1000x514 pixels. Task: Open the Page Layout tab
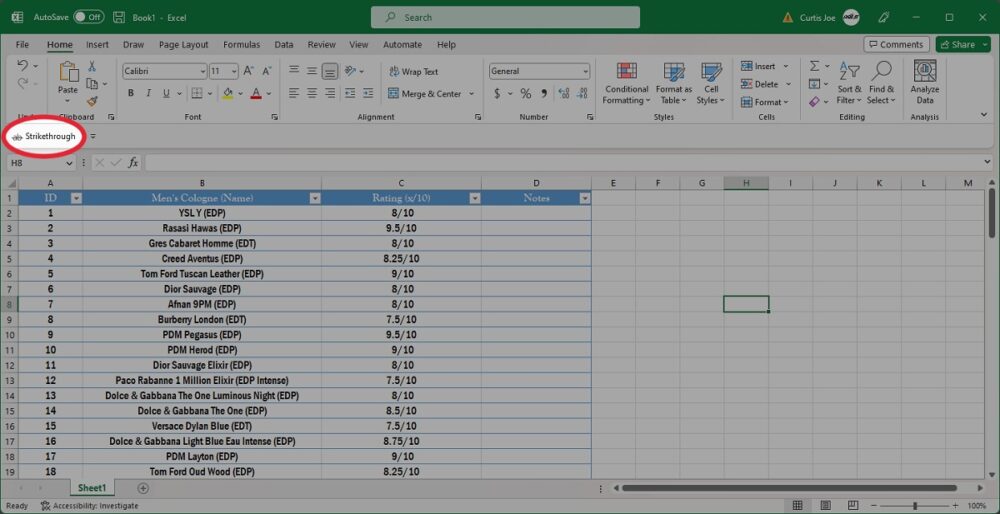coord(183,45)
